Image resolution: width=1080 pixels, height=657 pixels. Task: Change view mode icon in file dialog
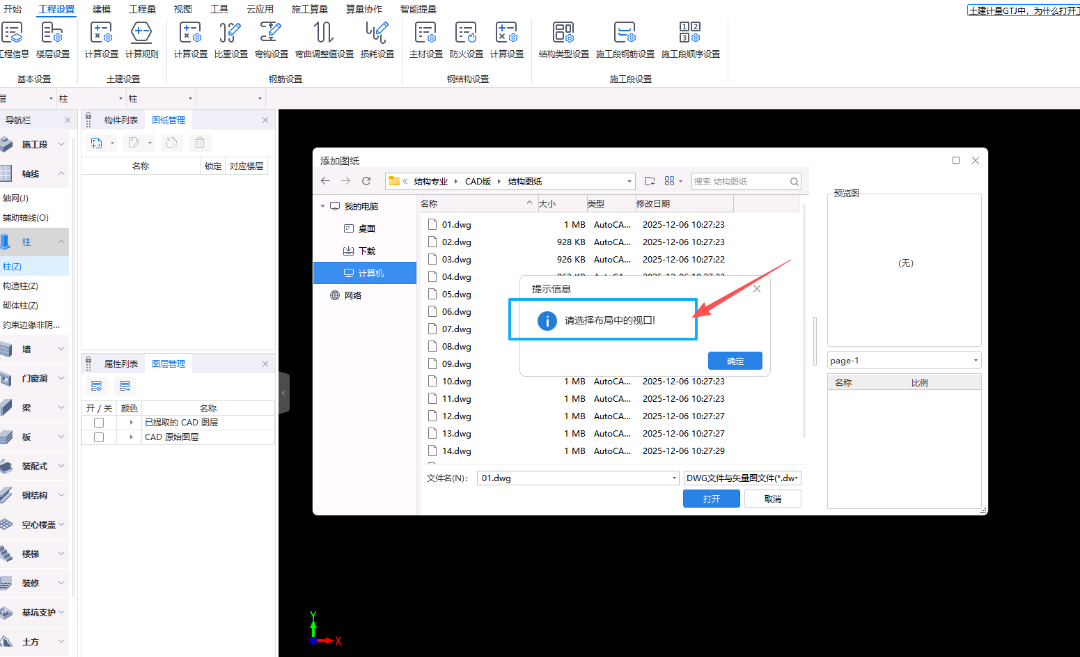point(669,181)
